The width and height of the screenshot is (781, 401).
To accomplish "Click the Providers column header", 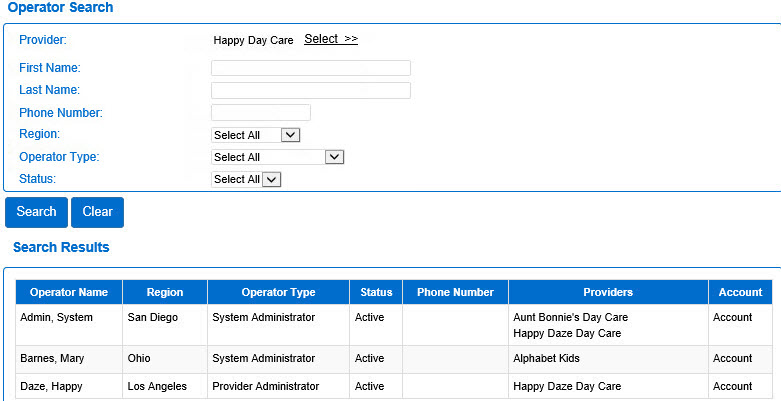I will click(x=608, y=293).
